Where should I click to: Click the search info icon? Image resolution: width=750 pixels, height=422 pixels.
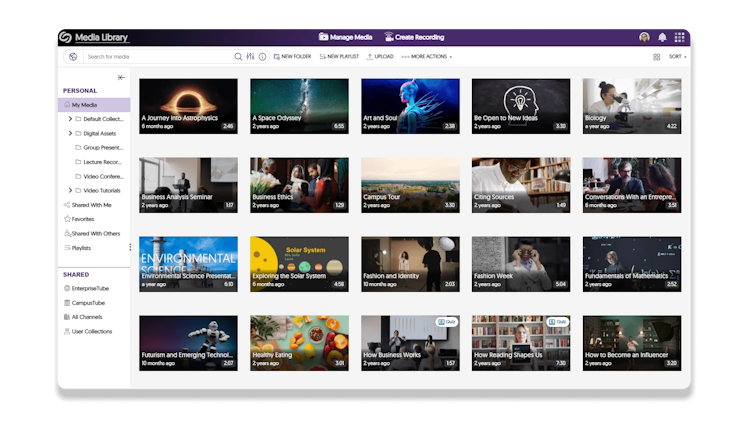pyautogui.click(x=263, y=56)
